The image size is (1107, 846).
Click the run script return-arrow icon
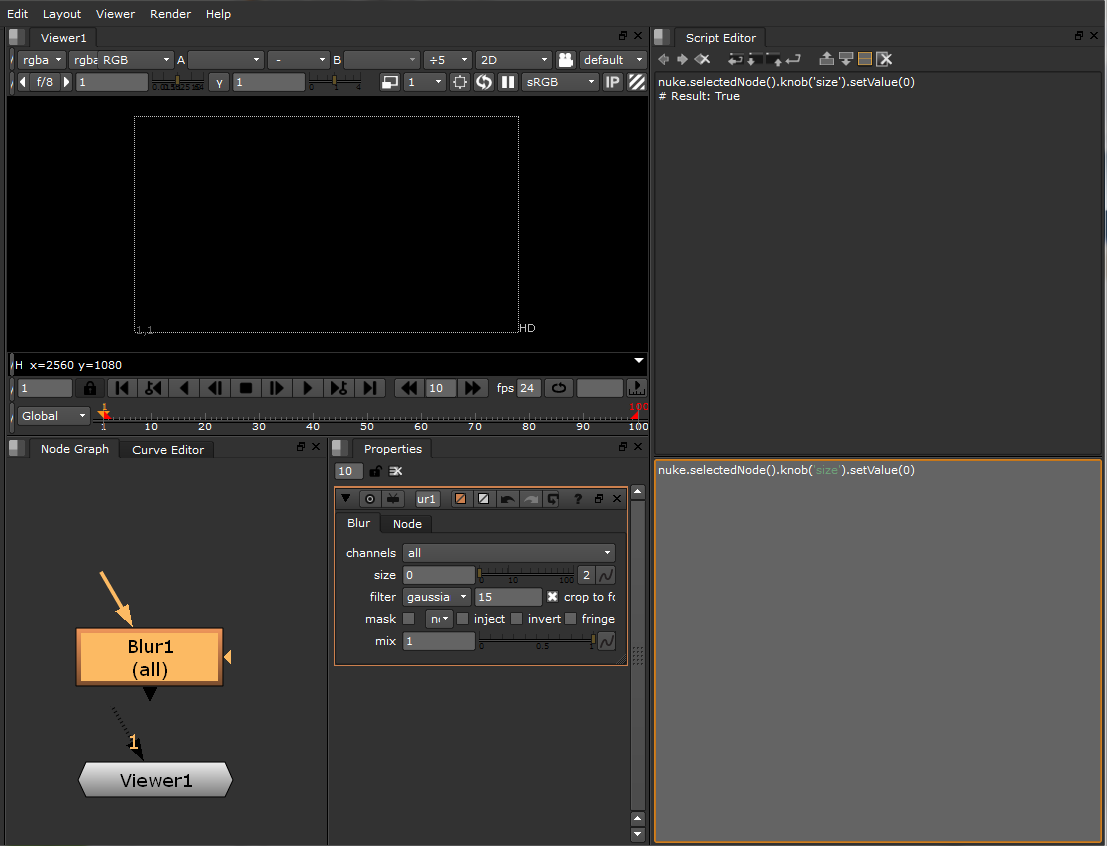click(793, 59)
